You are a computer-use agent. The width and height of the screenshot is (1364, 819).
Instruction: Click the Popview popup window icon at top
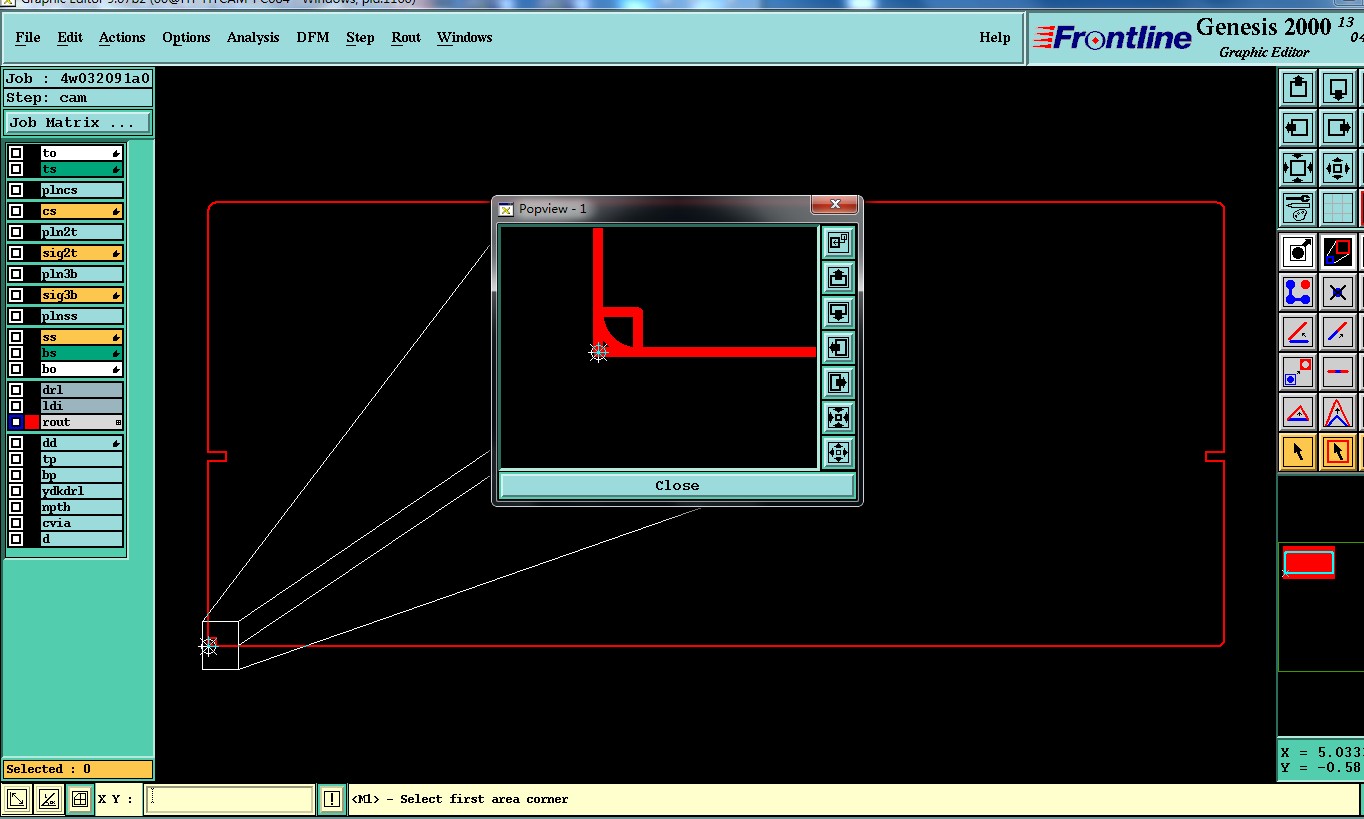(838, 242)
